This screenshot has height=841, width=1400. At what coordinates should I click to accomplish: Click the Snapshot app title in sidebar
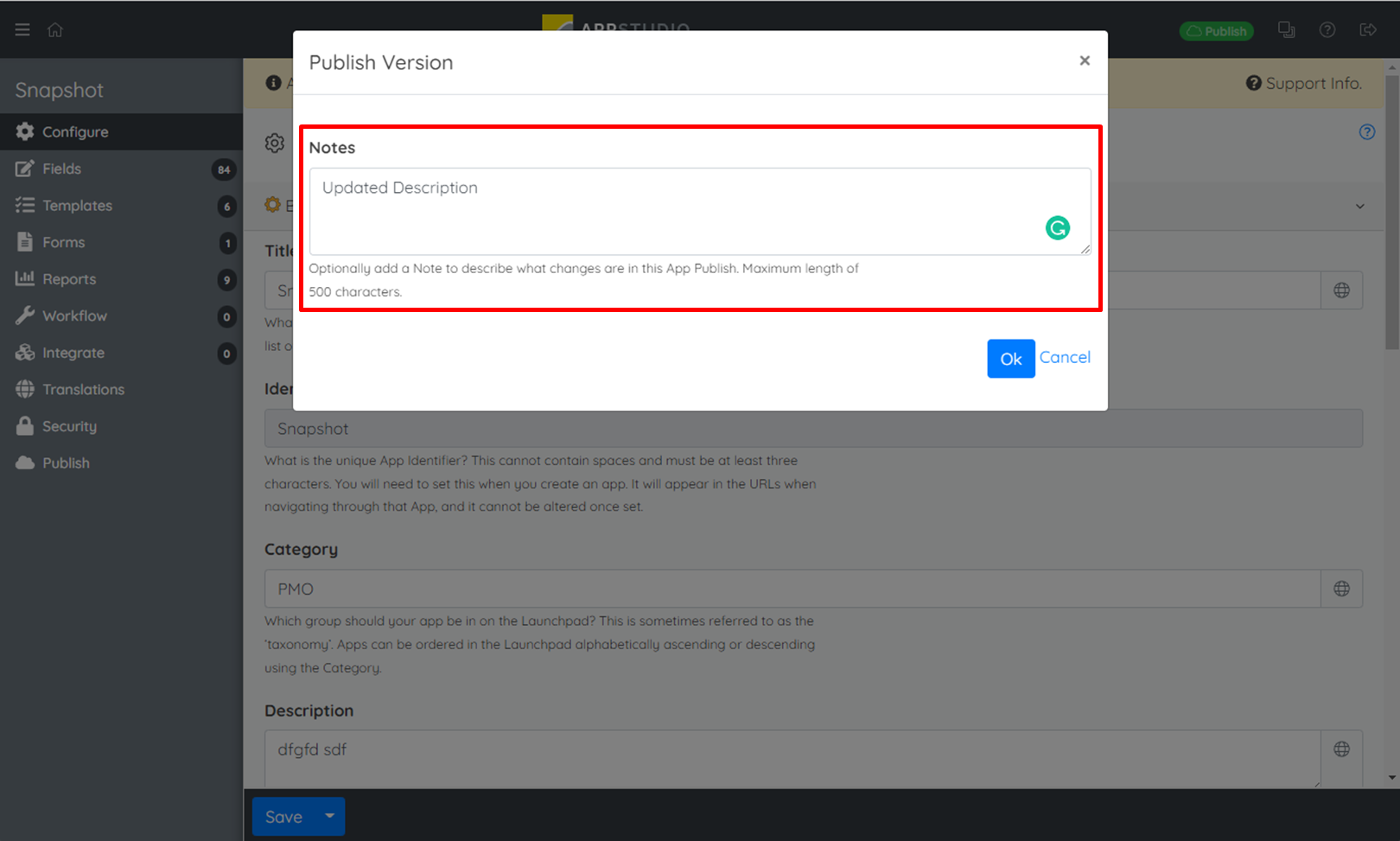click(x=59, y=90)
